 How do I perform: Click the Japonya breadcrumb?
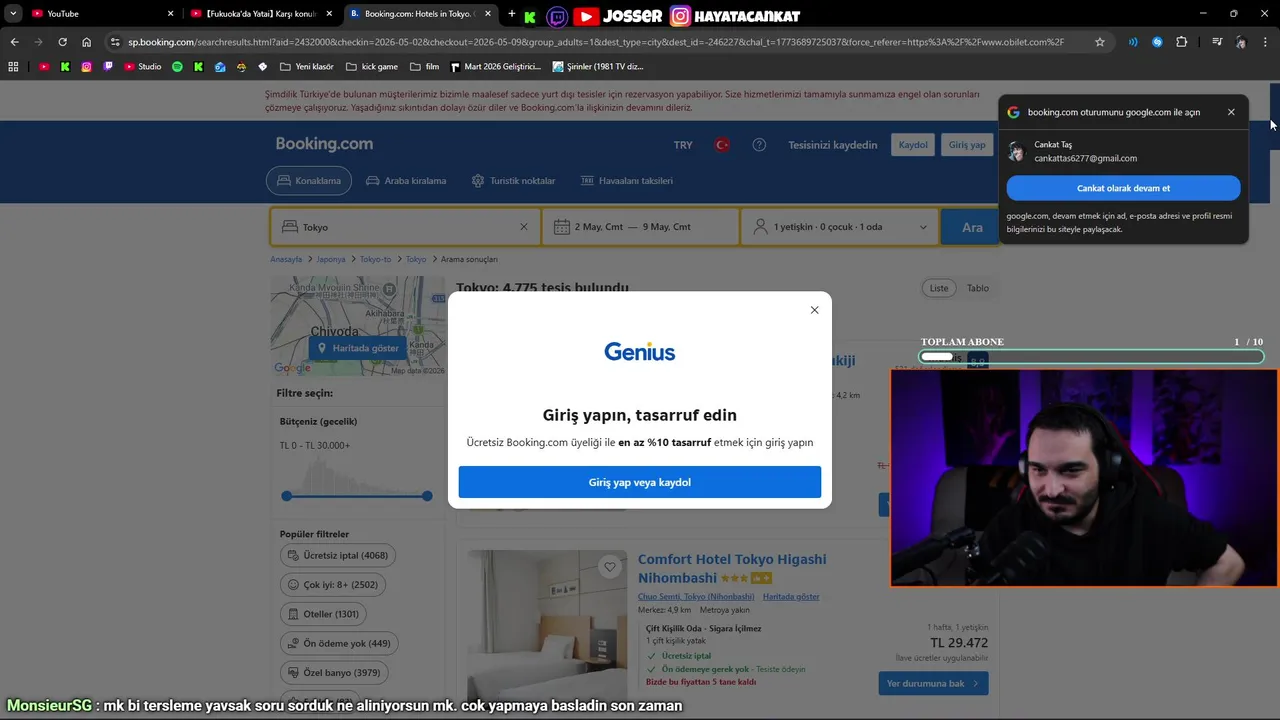[331, 259]
